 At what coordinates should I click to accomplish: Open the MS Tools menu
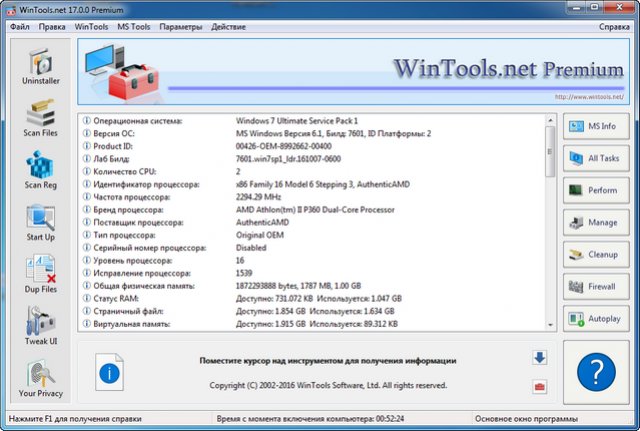pos(132,26)
